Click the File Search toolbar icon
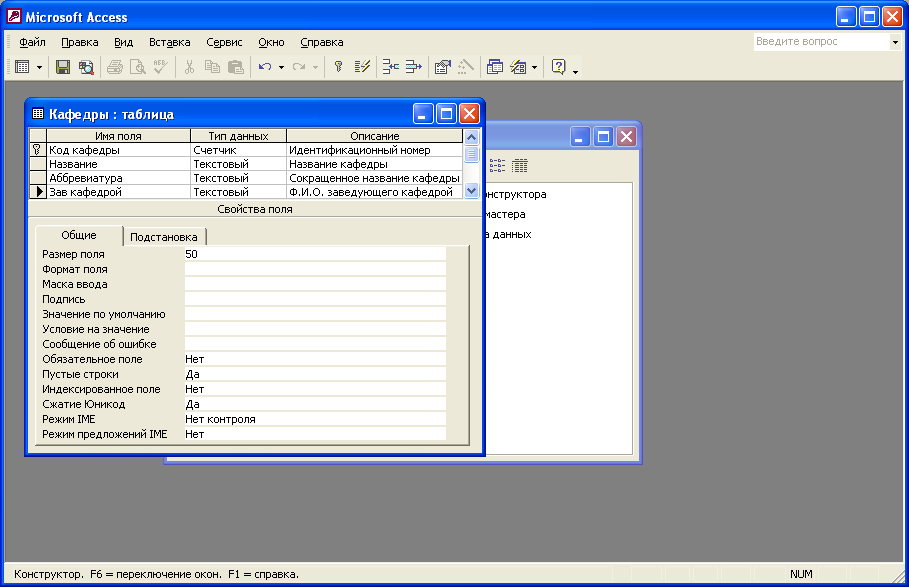The image size is (909, 587). pos(86,67)
